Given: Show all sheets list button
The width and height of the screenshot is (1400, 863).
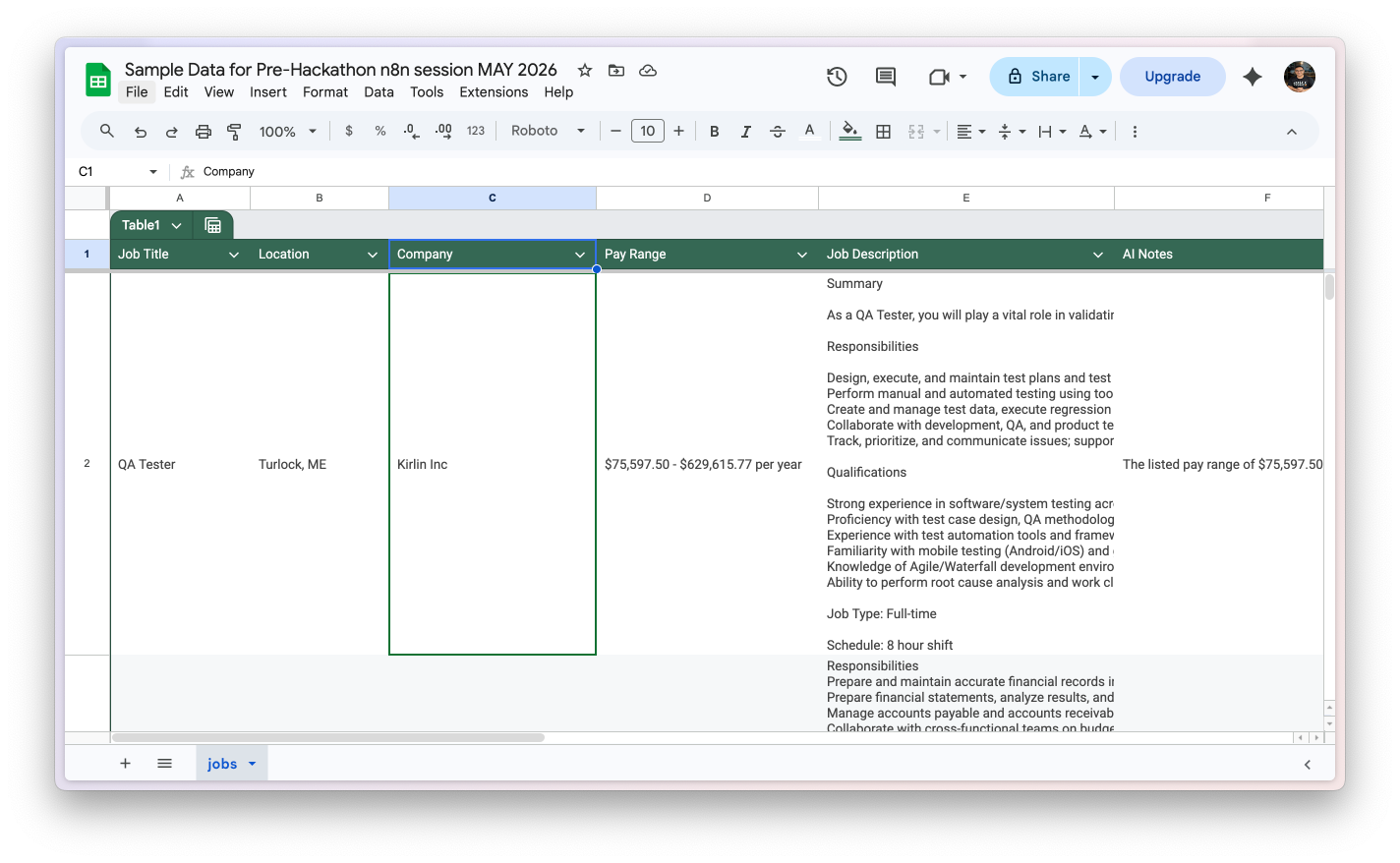Looking at the screenshot, I should [x=164, y=764].
